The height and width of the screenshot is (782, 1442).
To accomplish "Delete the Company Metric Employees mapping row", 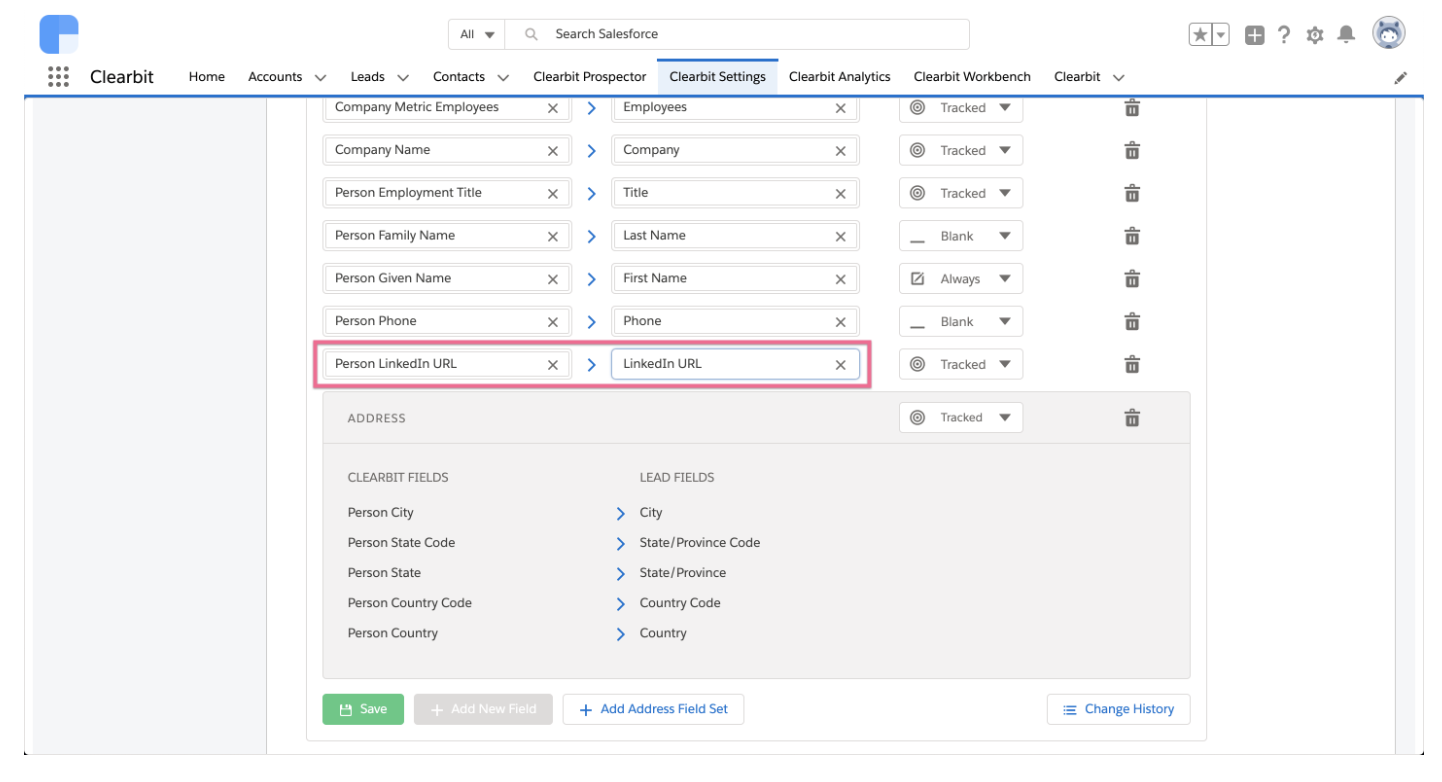I will (x=1132, y=107).
